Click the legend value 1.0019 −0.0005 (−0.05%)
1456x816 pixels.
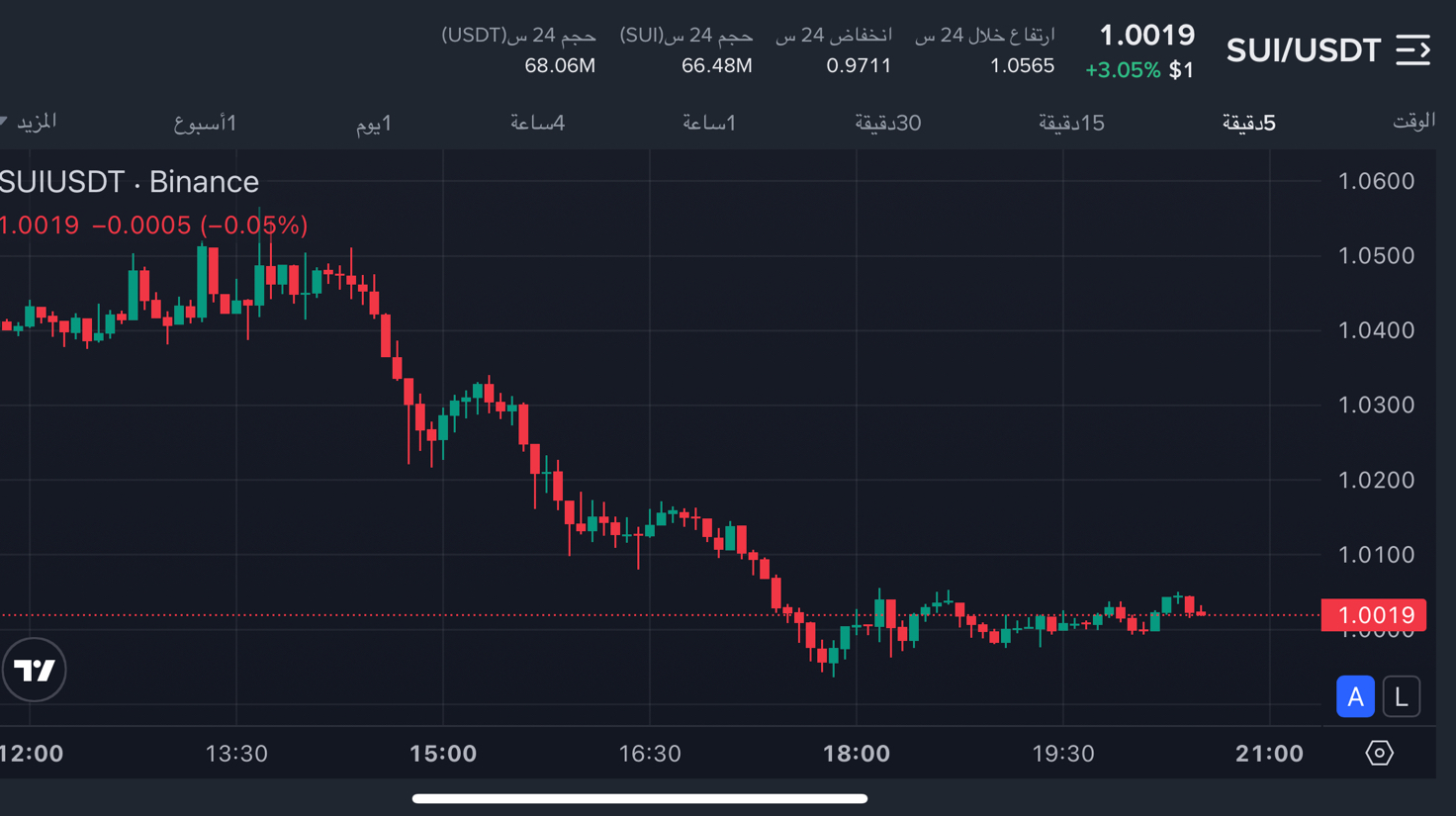point(154,226)
